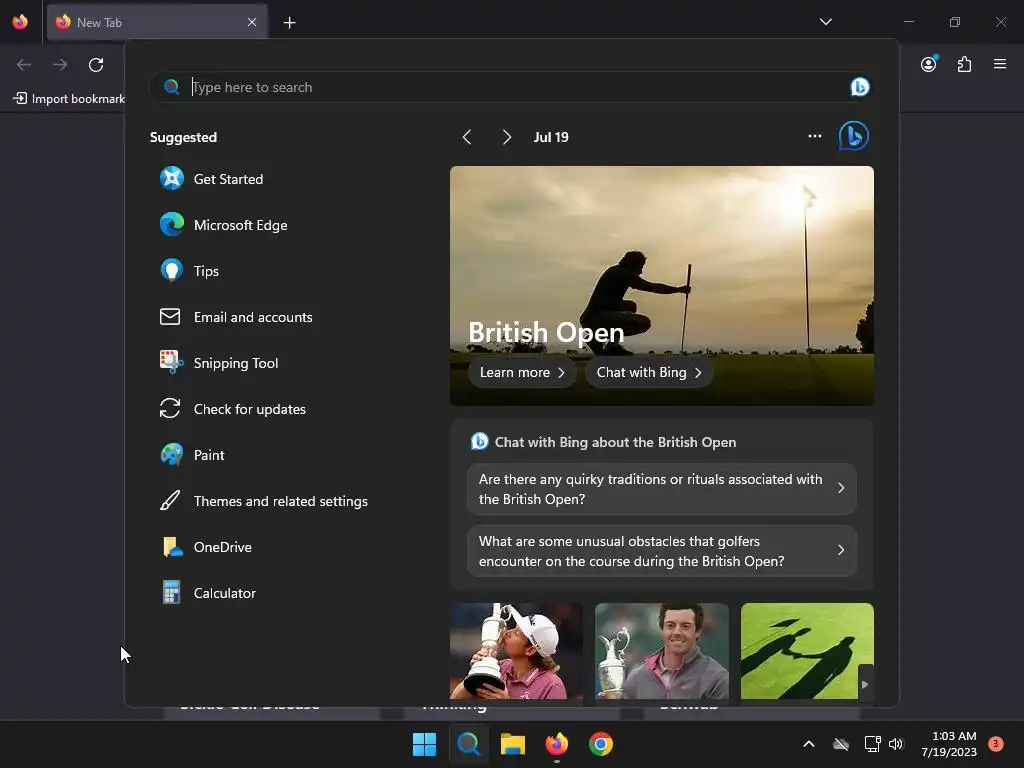Expand quirky traditions Bing chat question
Image resolution: width=1024 pixels, height=768 pixels.
tap(662, 488)
